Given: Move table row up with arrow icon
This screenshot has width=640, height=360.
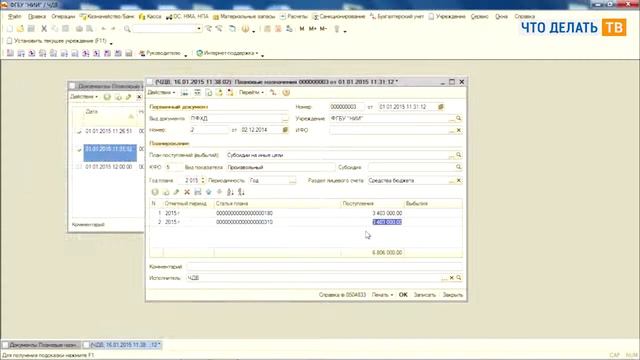Looking at the screenshot, I should click(209, 192).
